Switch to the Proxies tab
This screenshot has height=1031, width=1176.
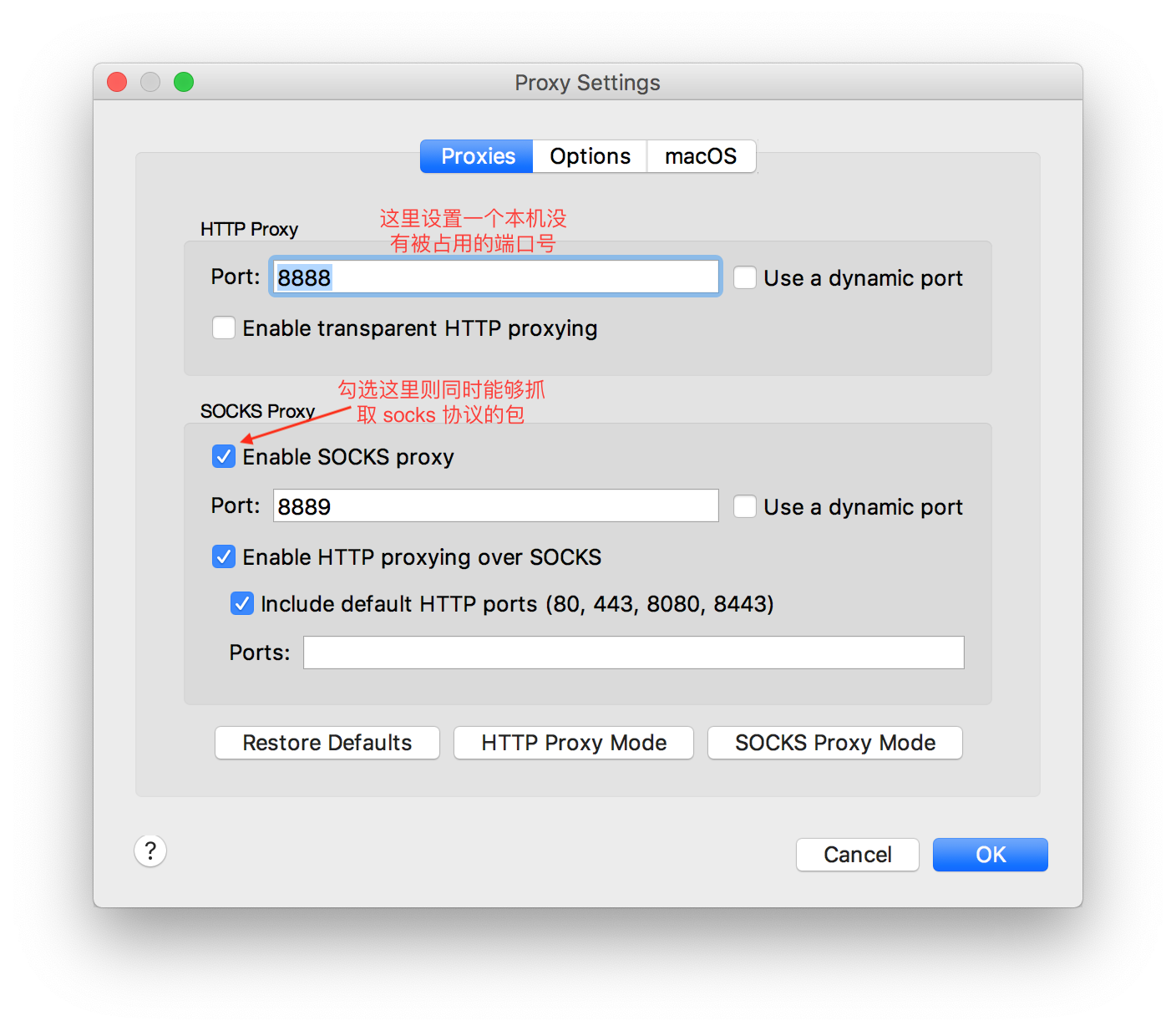(477, 156)
